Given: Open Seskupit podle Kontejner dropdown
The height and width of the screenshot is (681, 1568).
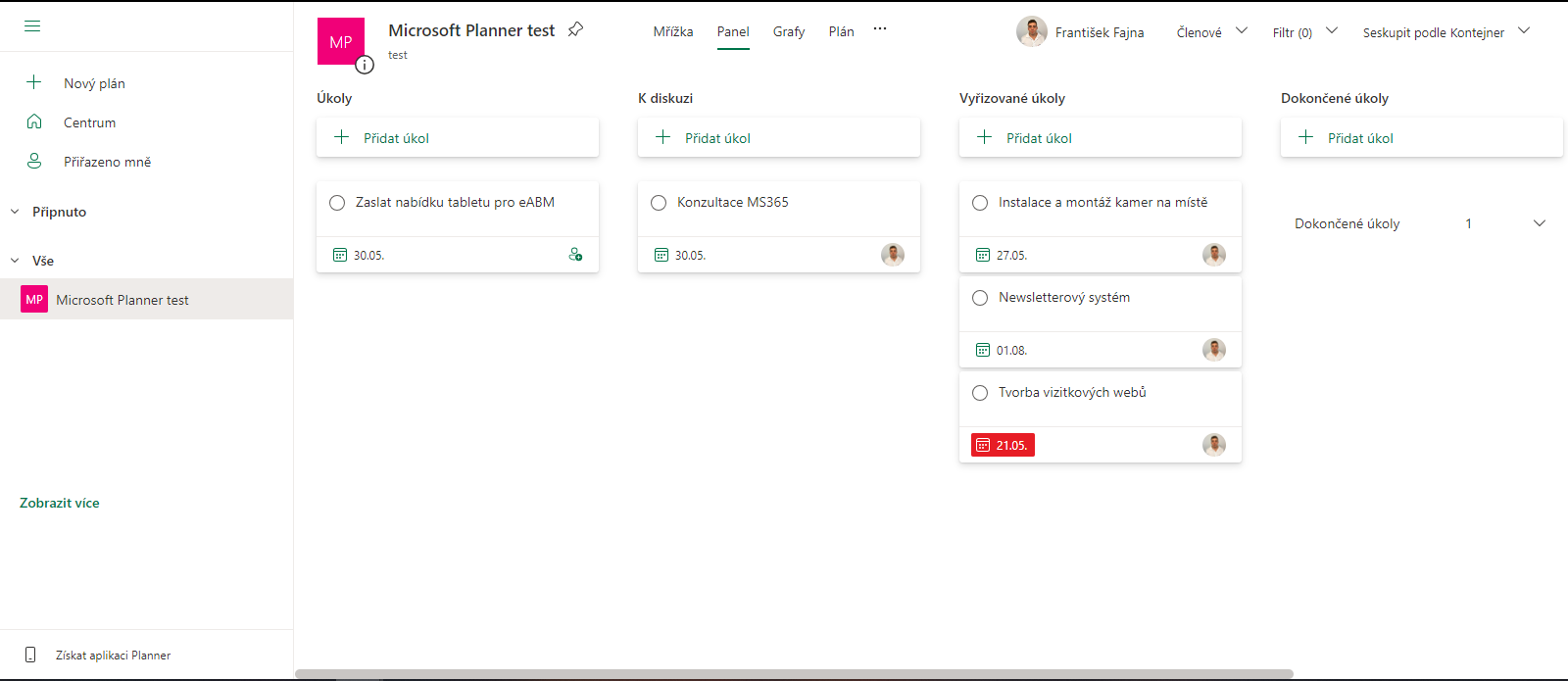Looking at the screenshot, I should point(1446,32).
